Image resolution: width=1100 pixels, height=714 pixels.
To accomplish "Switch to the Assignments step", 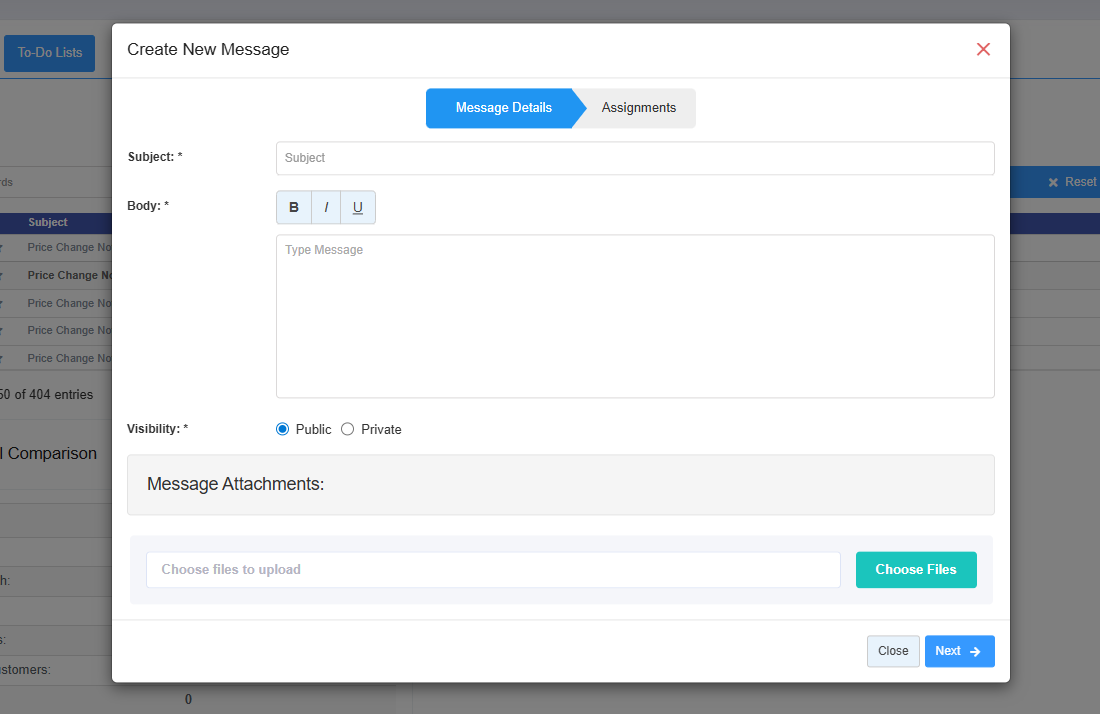I will (638, 108).
